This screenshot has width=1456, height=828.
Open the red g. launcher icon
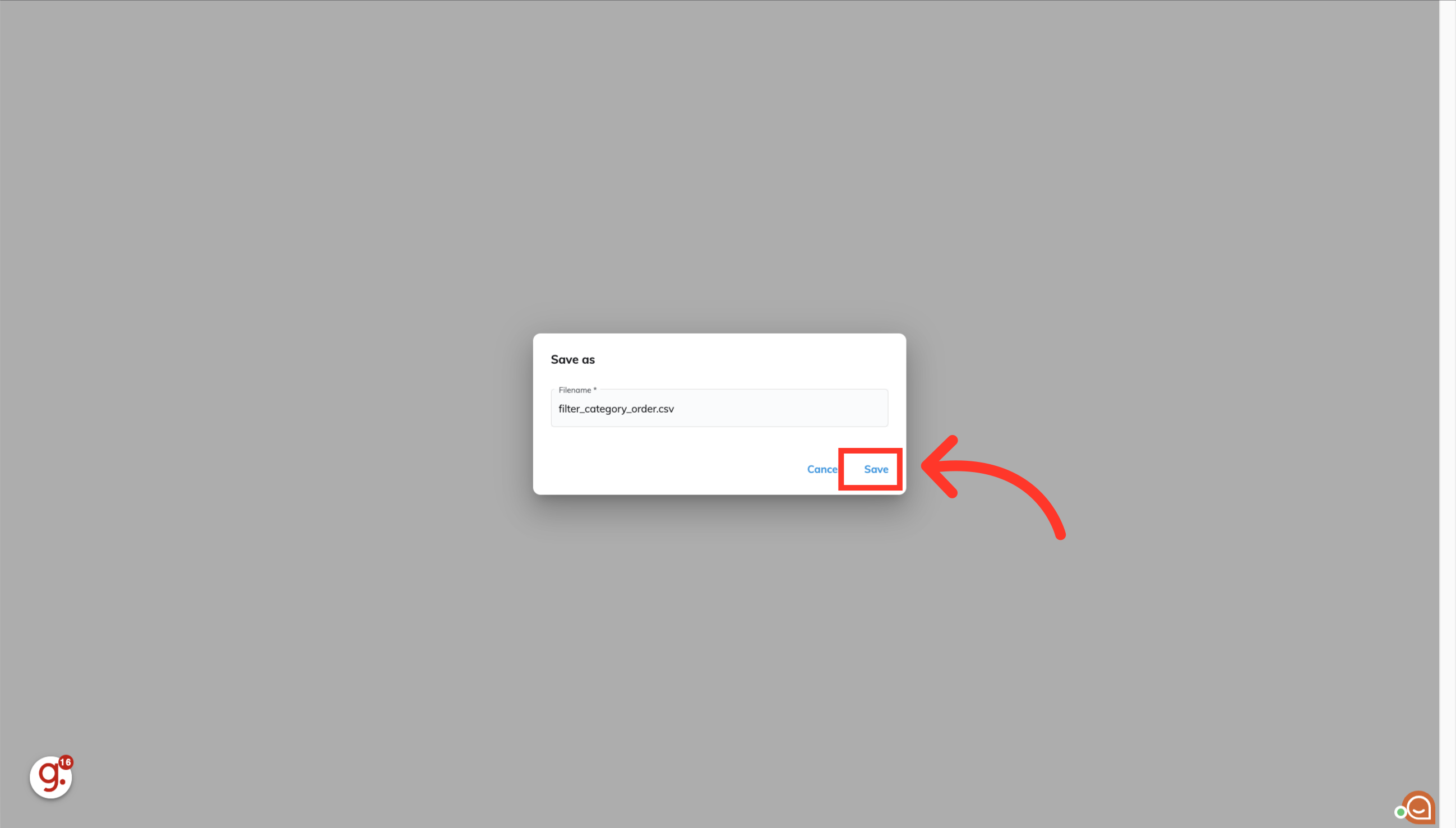50,776
